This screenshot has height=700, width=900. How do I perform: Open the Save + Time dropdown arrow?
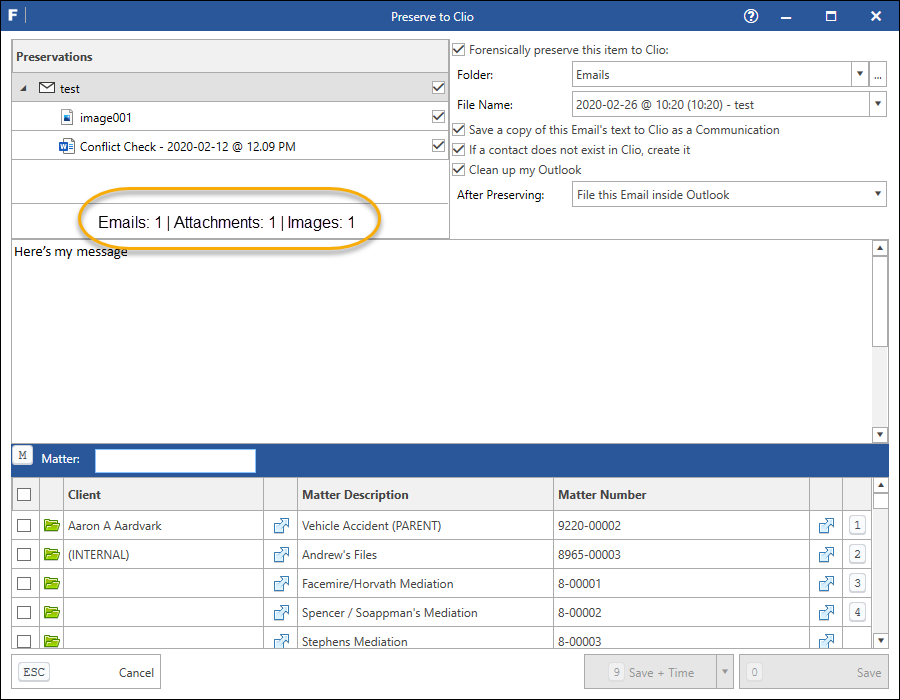pos(725,671)
